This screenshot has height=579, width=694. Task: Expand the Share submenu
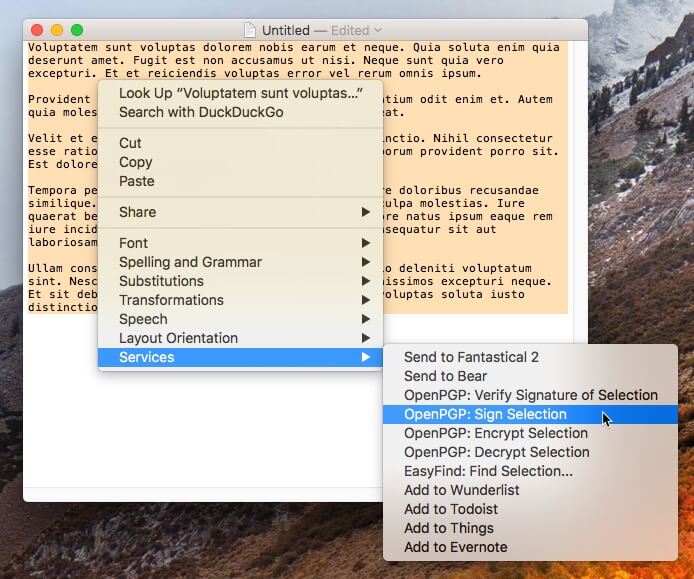[240, 212]
